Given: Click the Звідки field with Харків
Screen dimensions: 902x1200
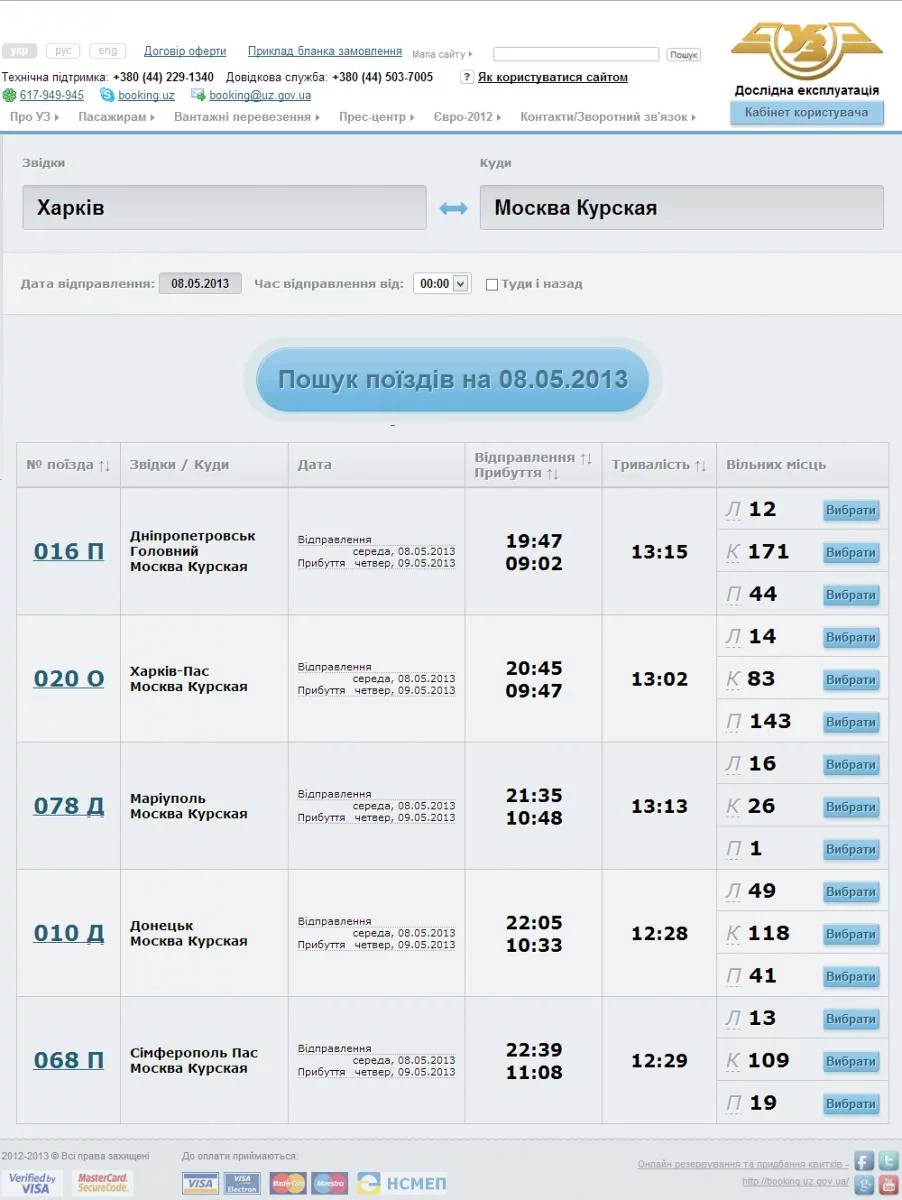Looking at the screenshot, I should (x=224, y=208).
